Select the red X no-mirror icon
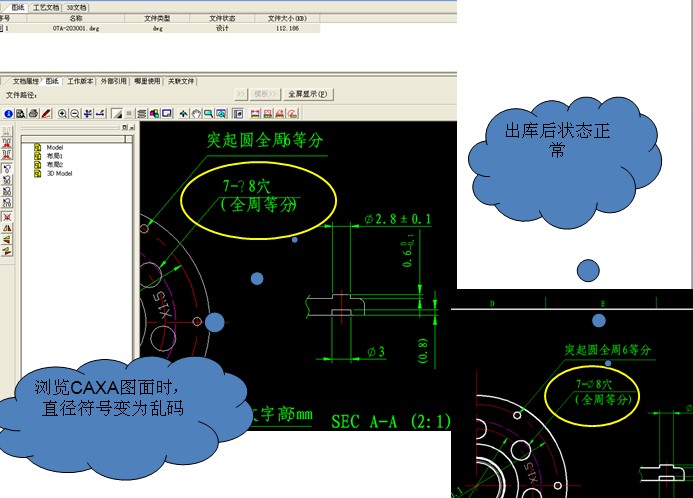 coord(7,217)
